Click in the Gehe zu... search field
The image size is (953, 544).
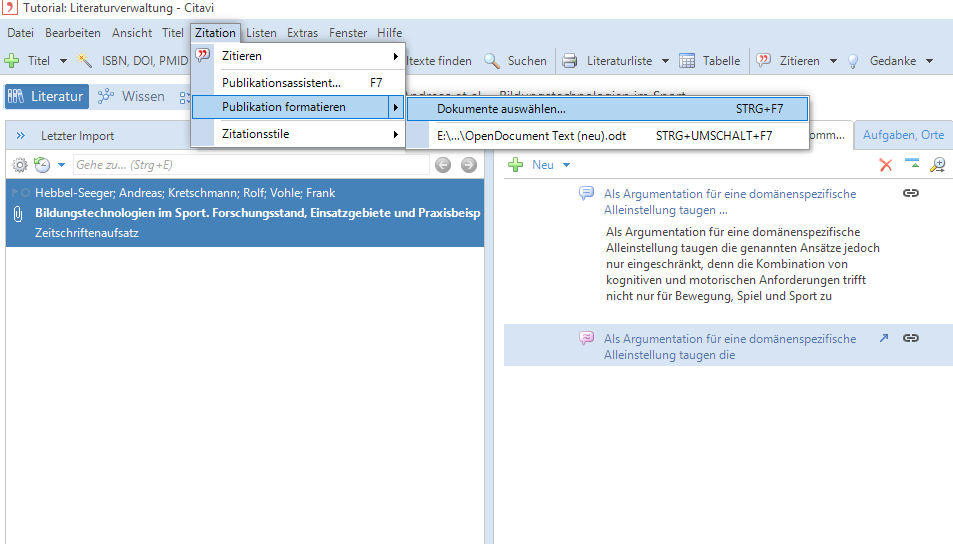click(251, 165)
